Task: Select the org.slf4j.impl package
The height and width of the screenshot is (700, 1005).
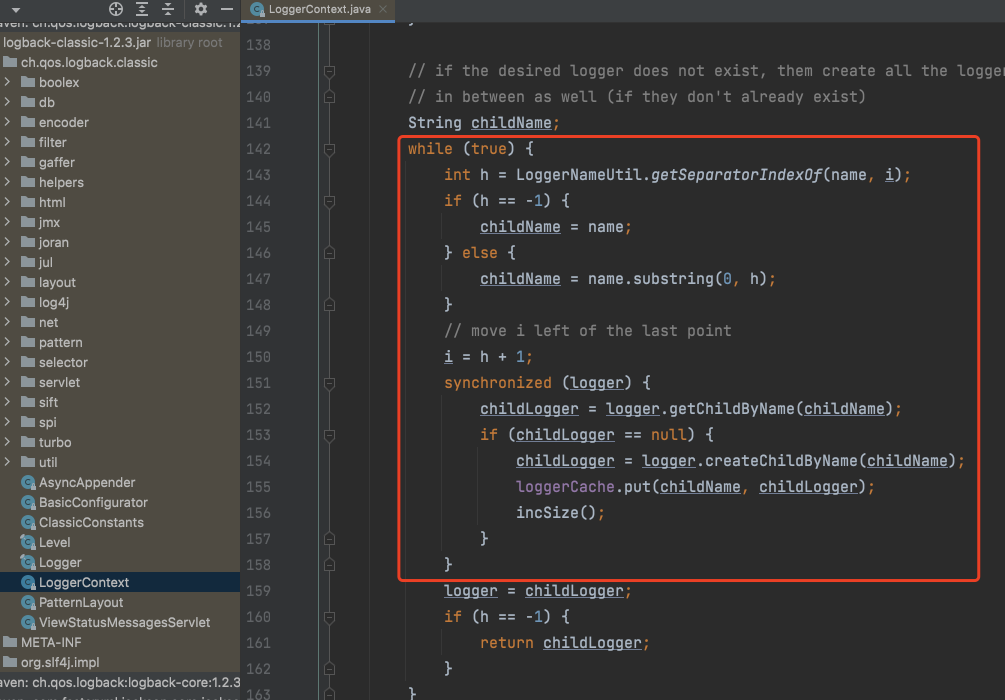Action: click(60, 662)
